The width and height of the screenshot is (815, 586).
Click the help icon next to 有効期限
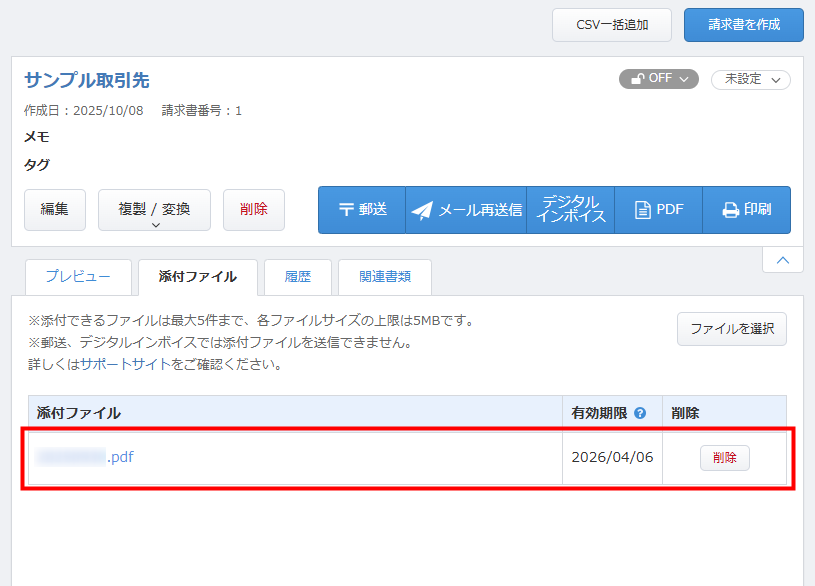(640, 413)
